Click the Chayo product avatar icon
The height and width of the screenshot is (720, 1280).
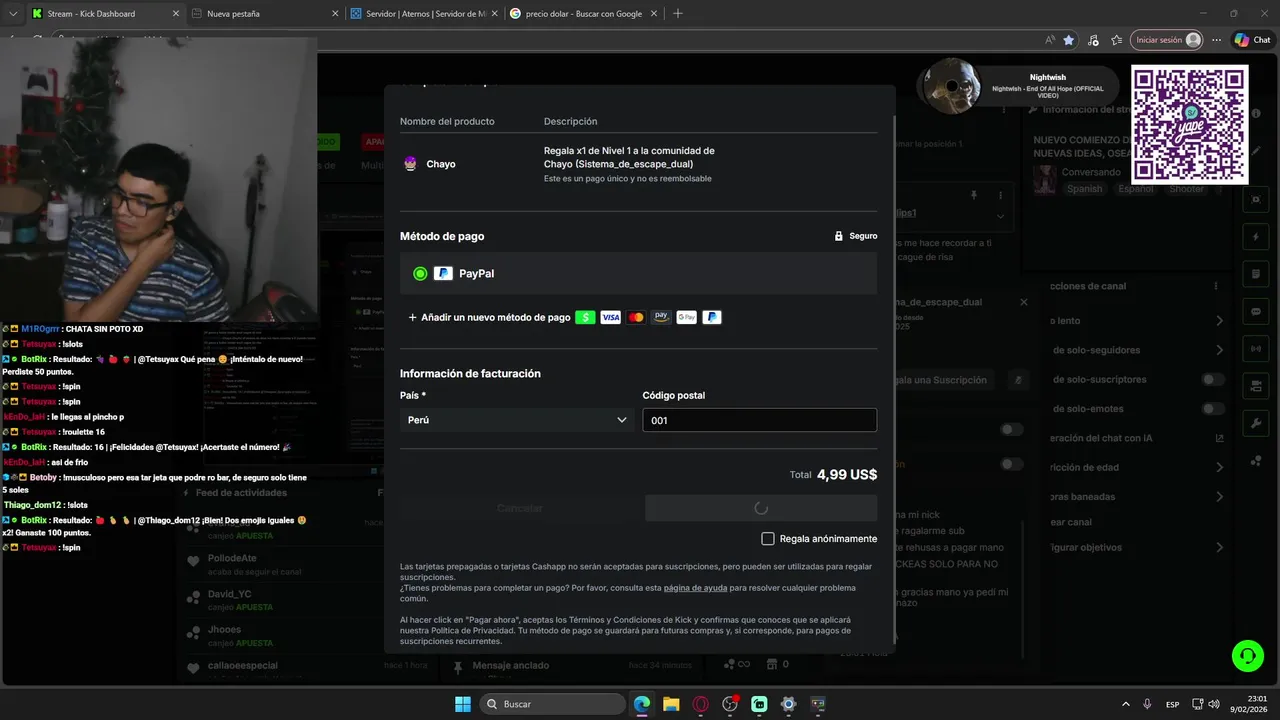[x=410, y=164]
